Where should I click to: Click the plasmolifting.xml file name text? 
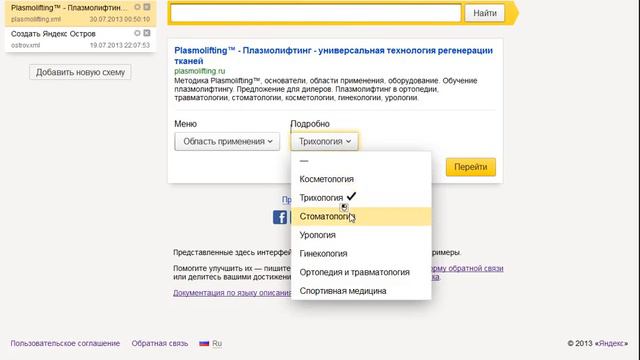point(36,19)
